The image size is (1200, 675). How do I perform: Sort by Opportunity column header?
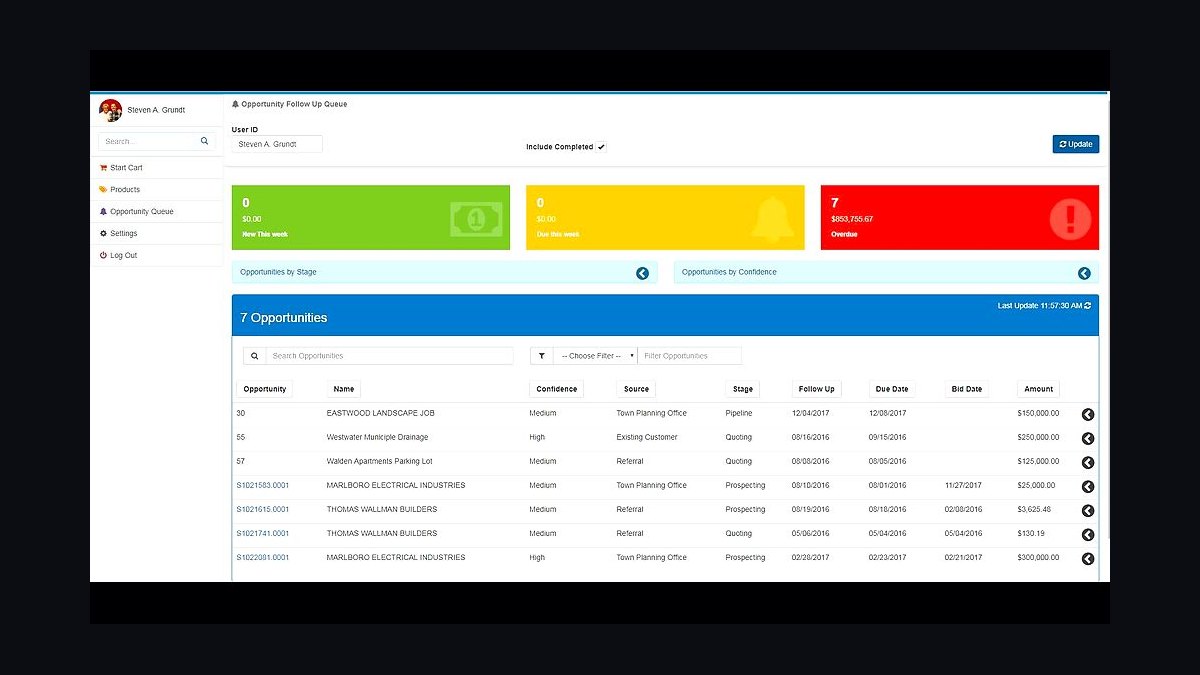(x=265, y=389)
